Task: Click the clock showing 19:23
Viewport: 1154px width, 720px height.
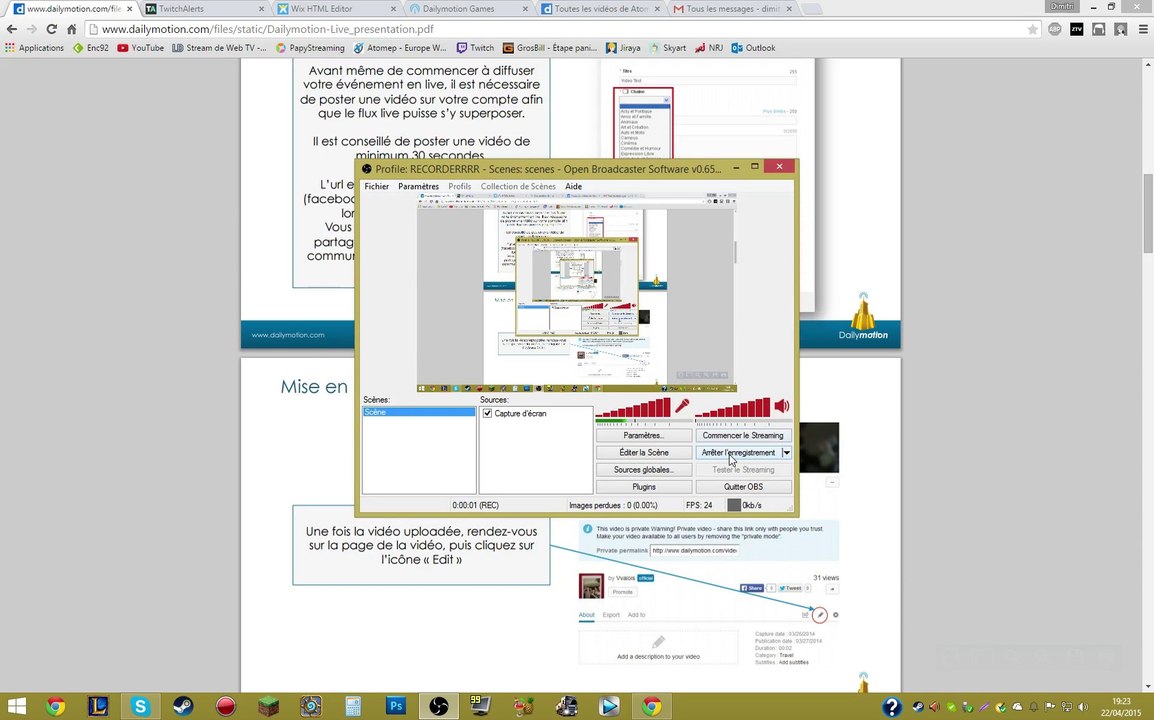Action: tap(1121, 702)
